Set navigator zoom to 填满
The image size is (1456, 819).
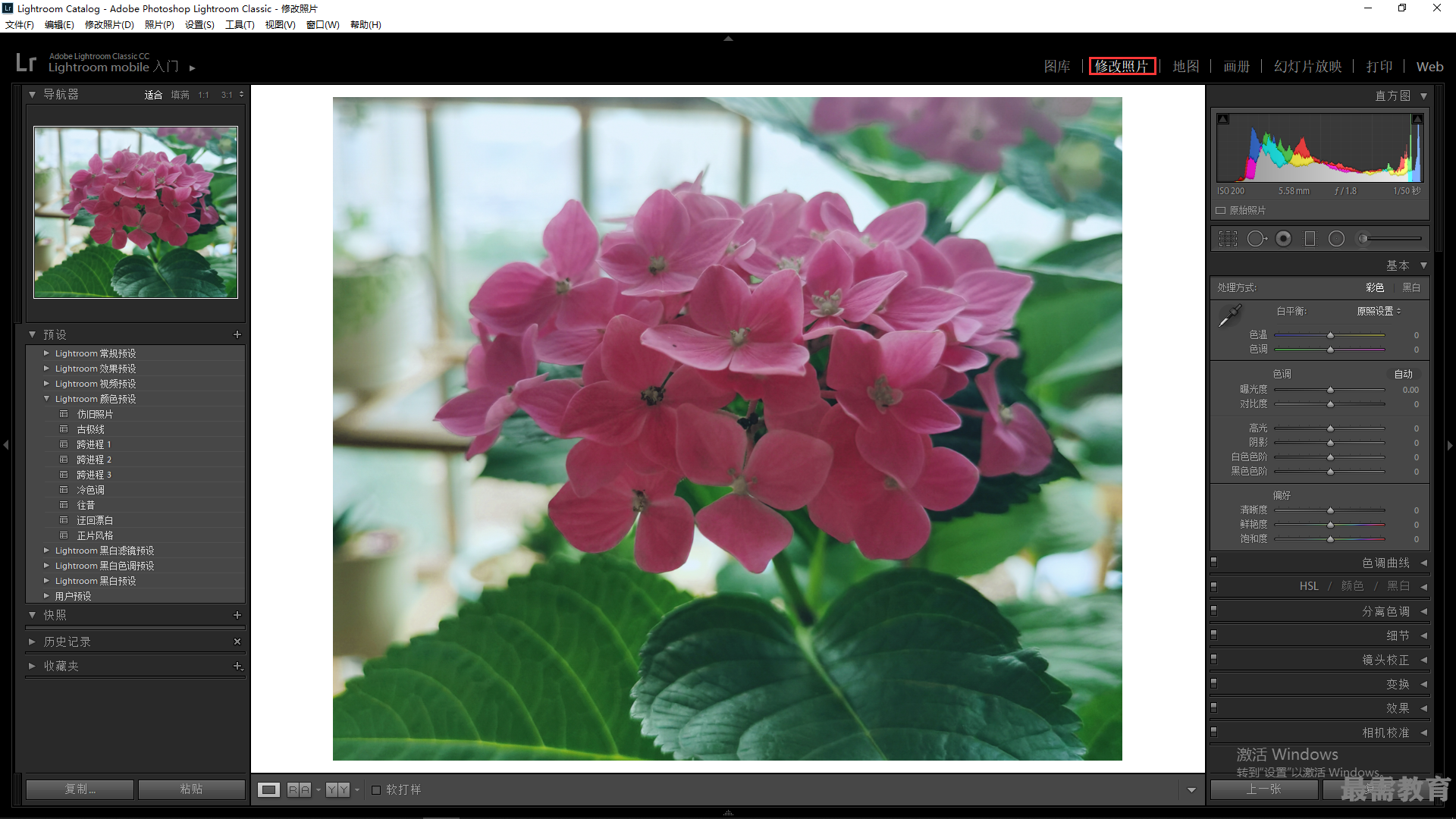[180, 95]
